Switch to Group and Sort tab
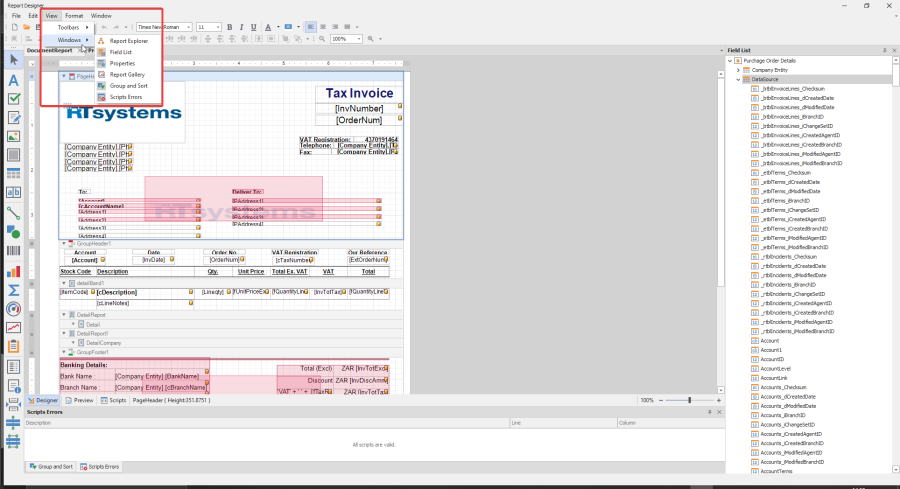Image resolution: width=900 pixels, height=489 pixels. pos(51,466)
